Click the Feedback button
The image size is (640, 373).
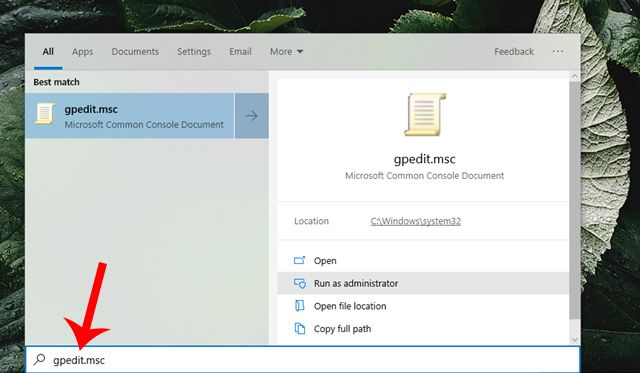coord(514,51)
